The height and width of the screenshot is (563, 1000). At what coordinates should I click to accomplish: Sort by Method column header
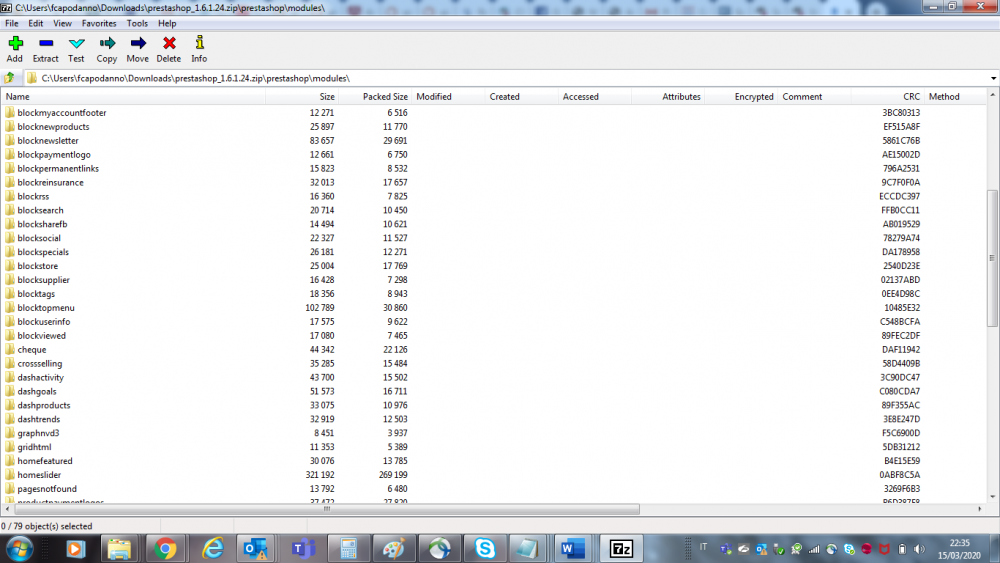tap(955, 97)
